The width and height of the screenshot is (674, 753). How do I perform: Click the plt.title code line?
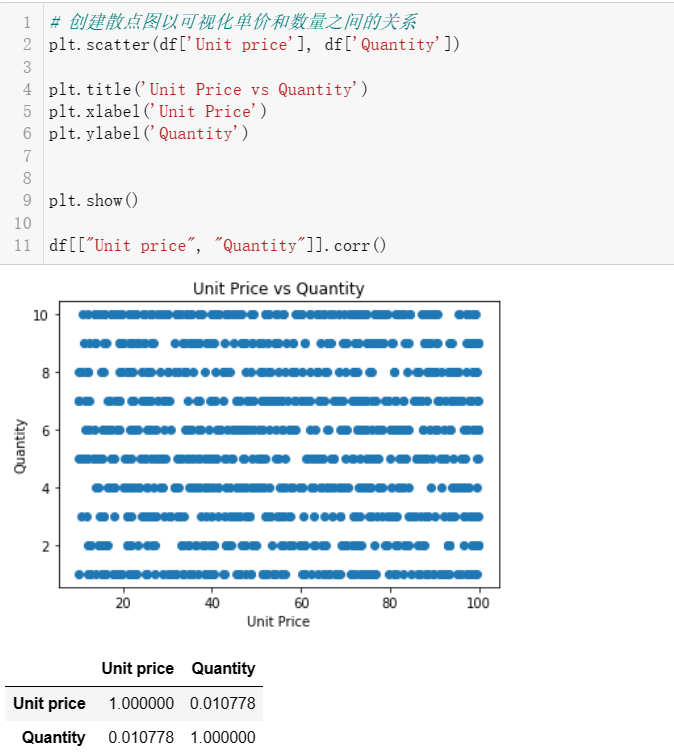click(208, 89)
